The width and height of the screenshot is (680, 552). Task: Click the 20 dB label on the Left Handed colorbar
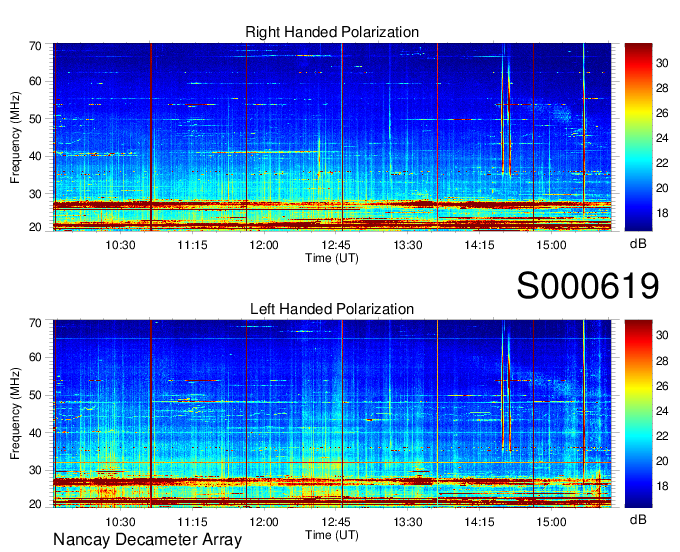(662, 461)
